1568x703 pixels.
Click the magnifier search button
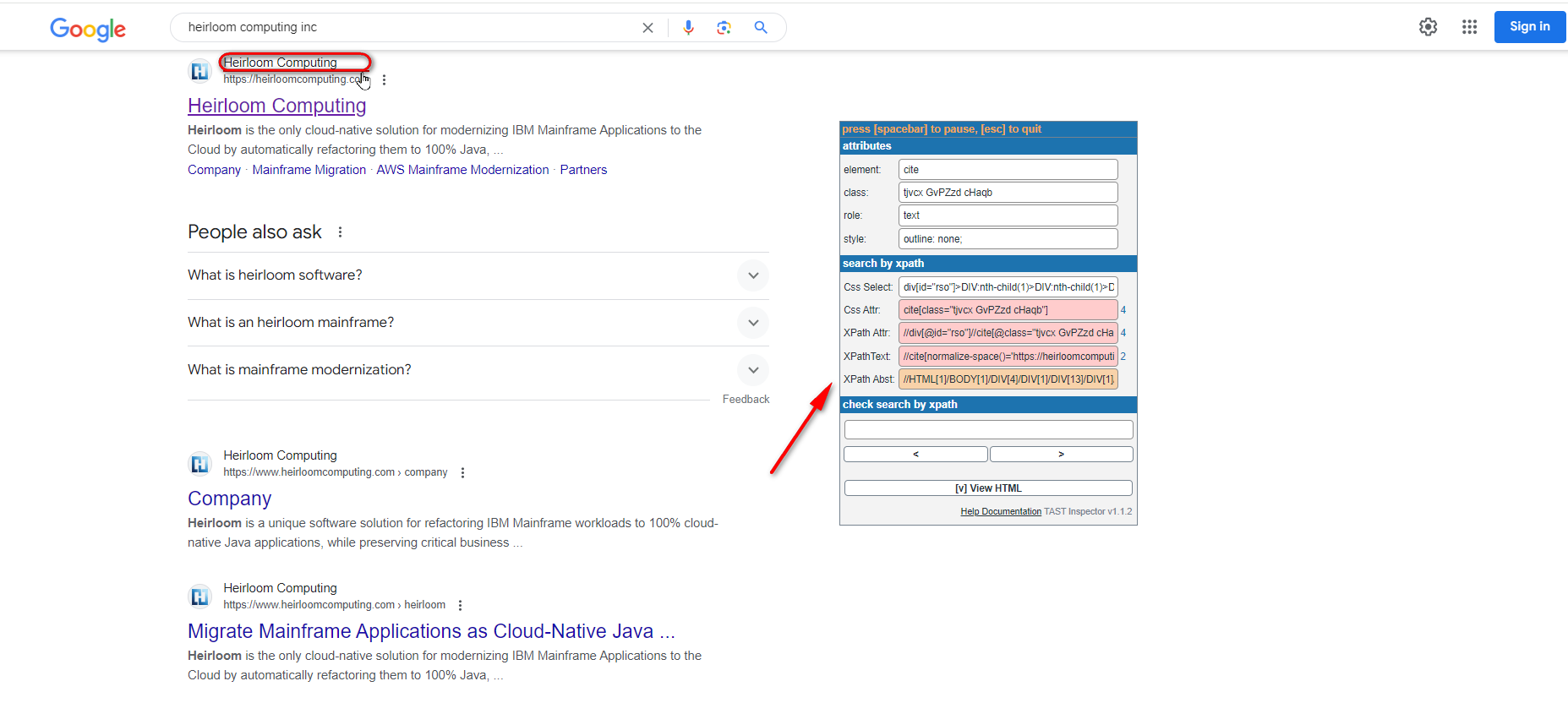coord(761,28)
